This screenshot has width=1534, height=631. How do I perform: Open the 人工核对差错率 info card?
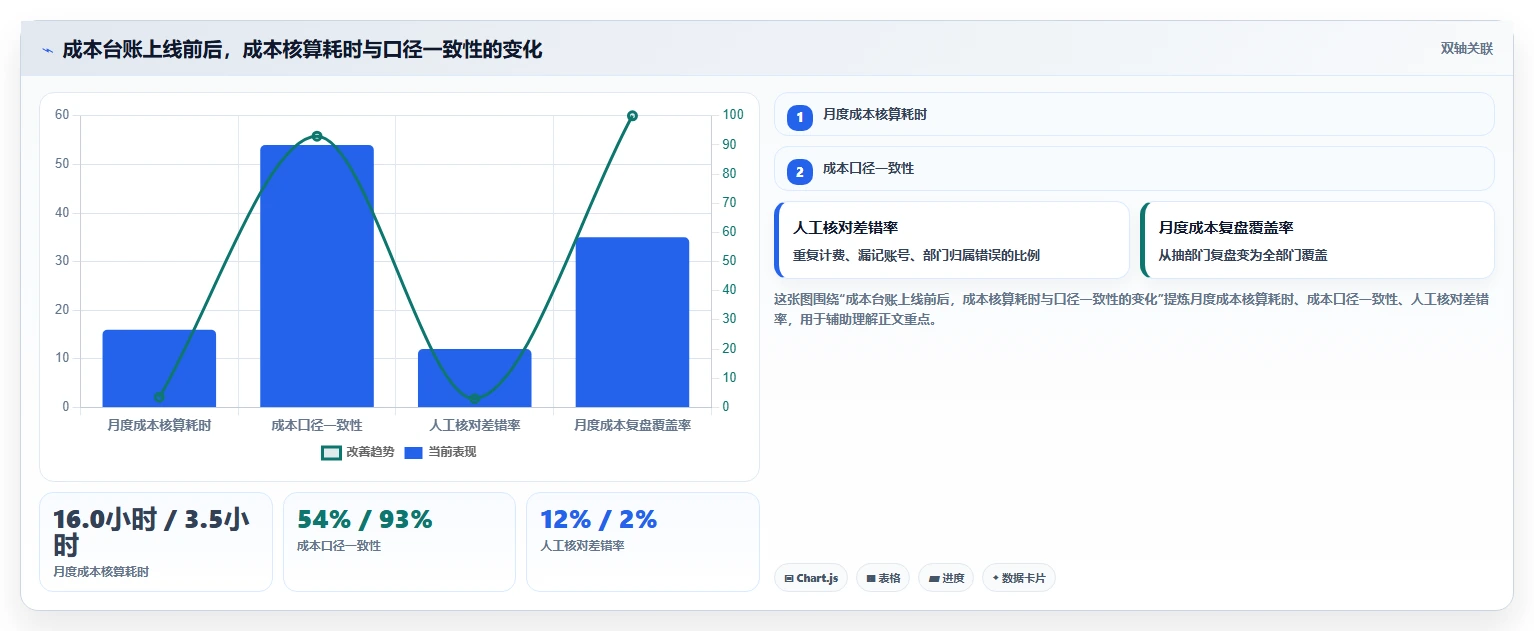point(952,240)
